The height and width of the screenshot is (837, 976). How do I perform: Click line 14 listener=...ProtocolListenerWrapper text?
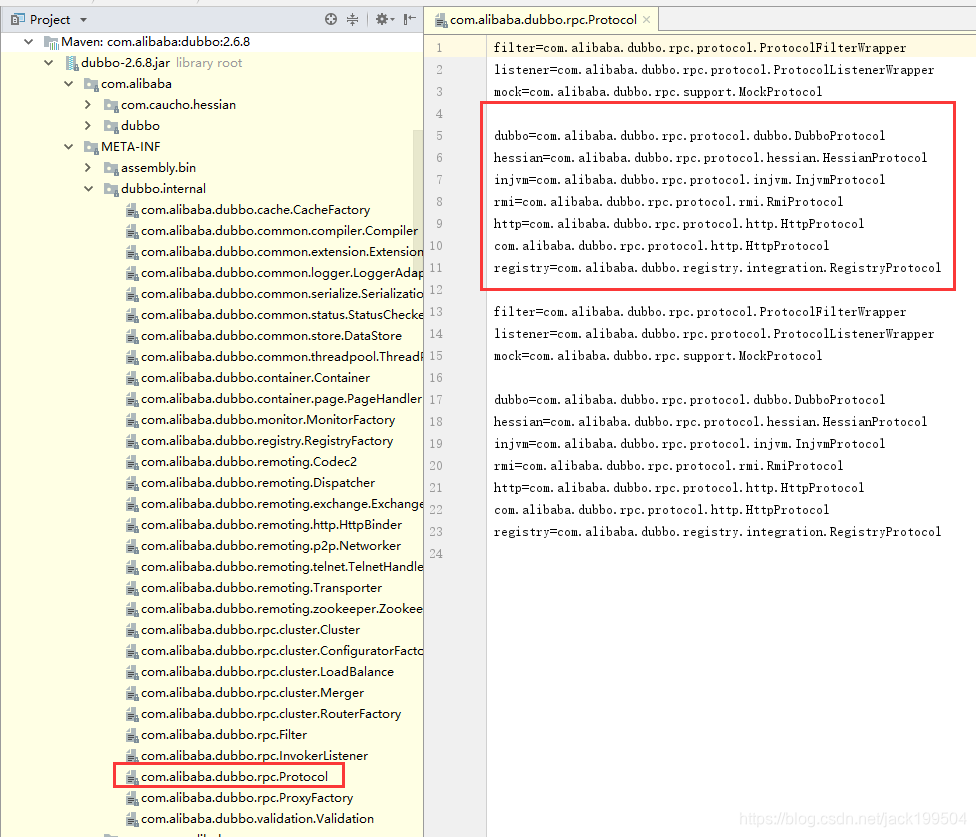714,334
